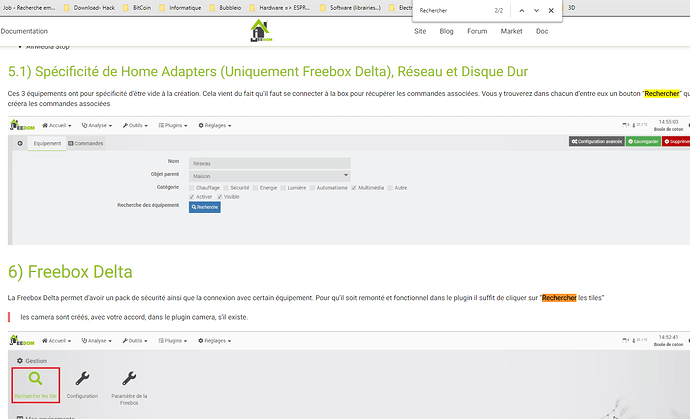
Task: Open the Objet parent Maison dropdown
Action: (x=270, y=176)
